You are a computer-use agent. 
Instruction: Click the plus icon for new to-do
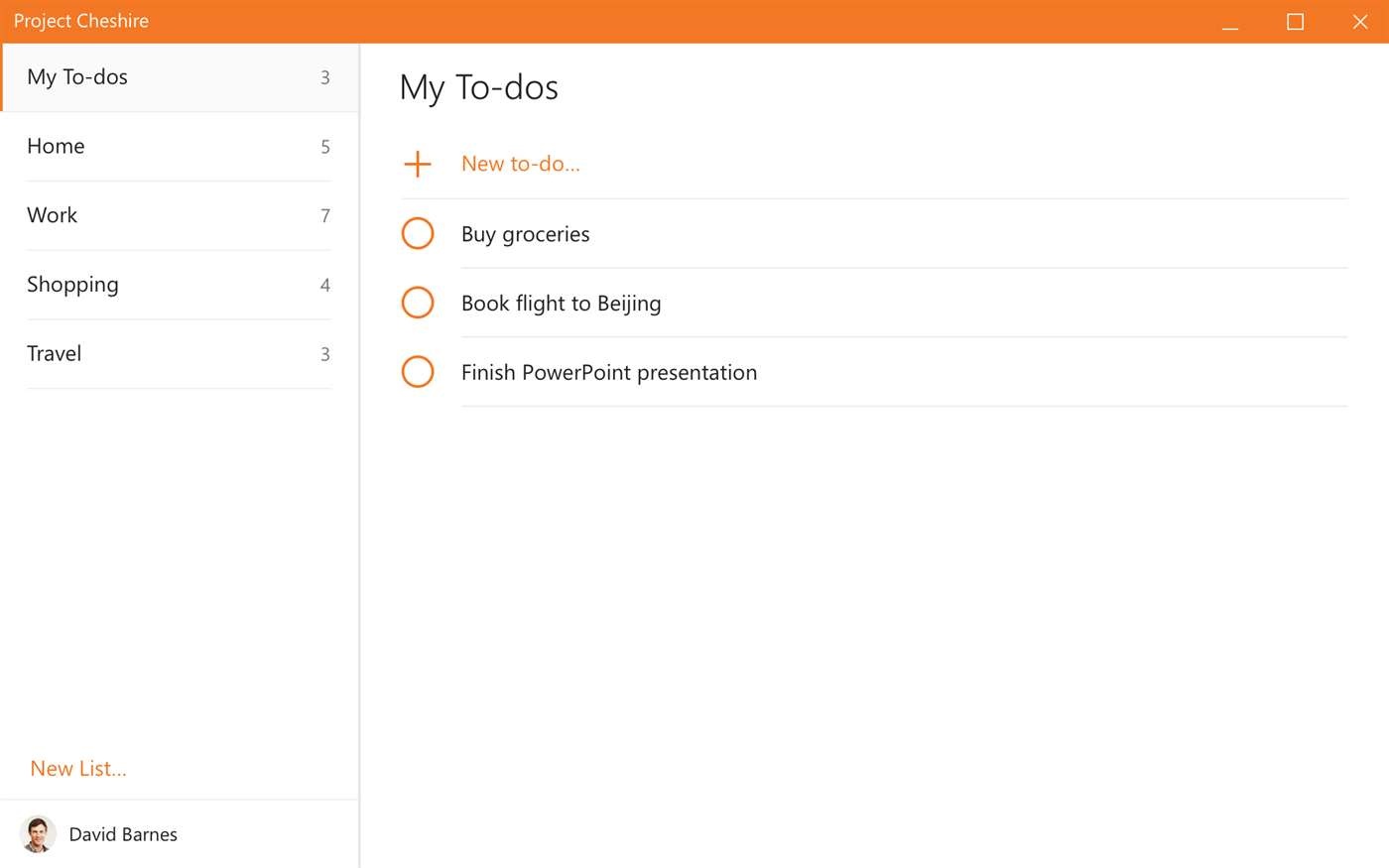[418, 164]
